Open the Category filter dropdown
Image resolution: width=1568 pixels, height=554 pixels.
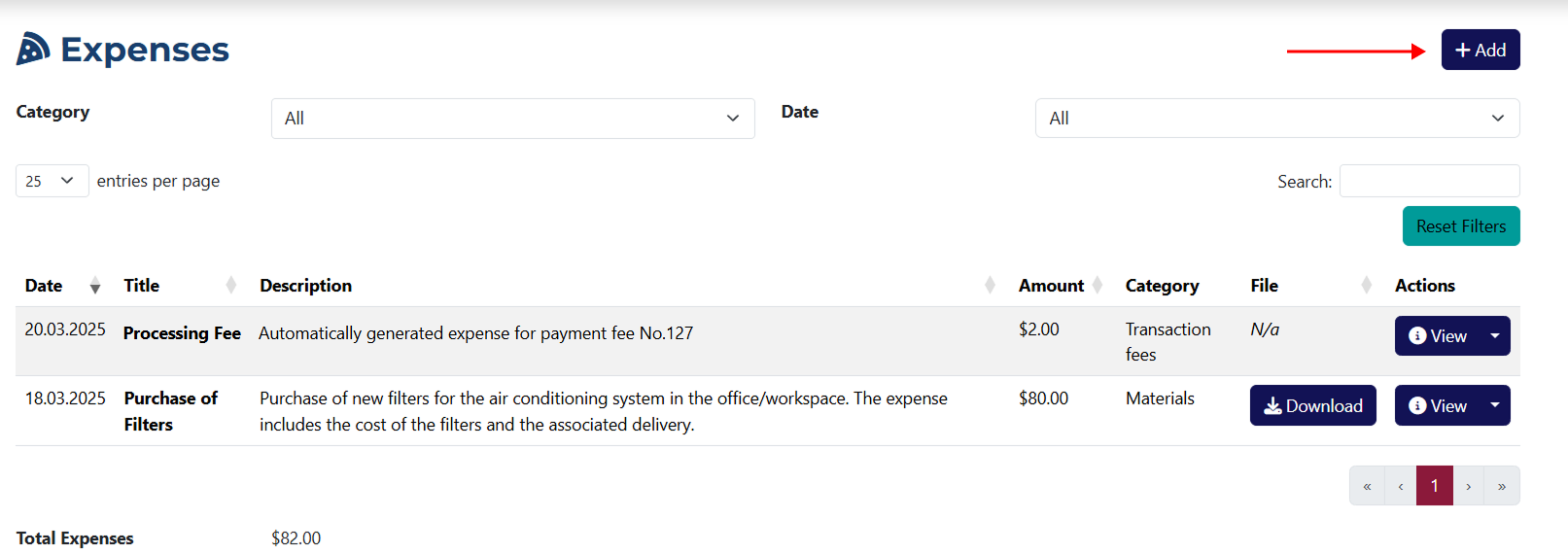coord(512,119)
